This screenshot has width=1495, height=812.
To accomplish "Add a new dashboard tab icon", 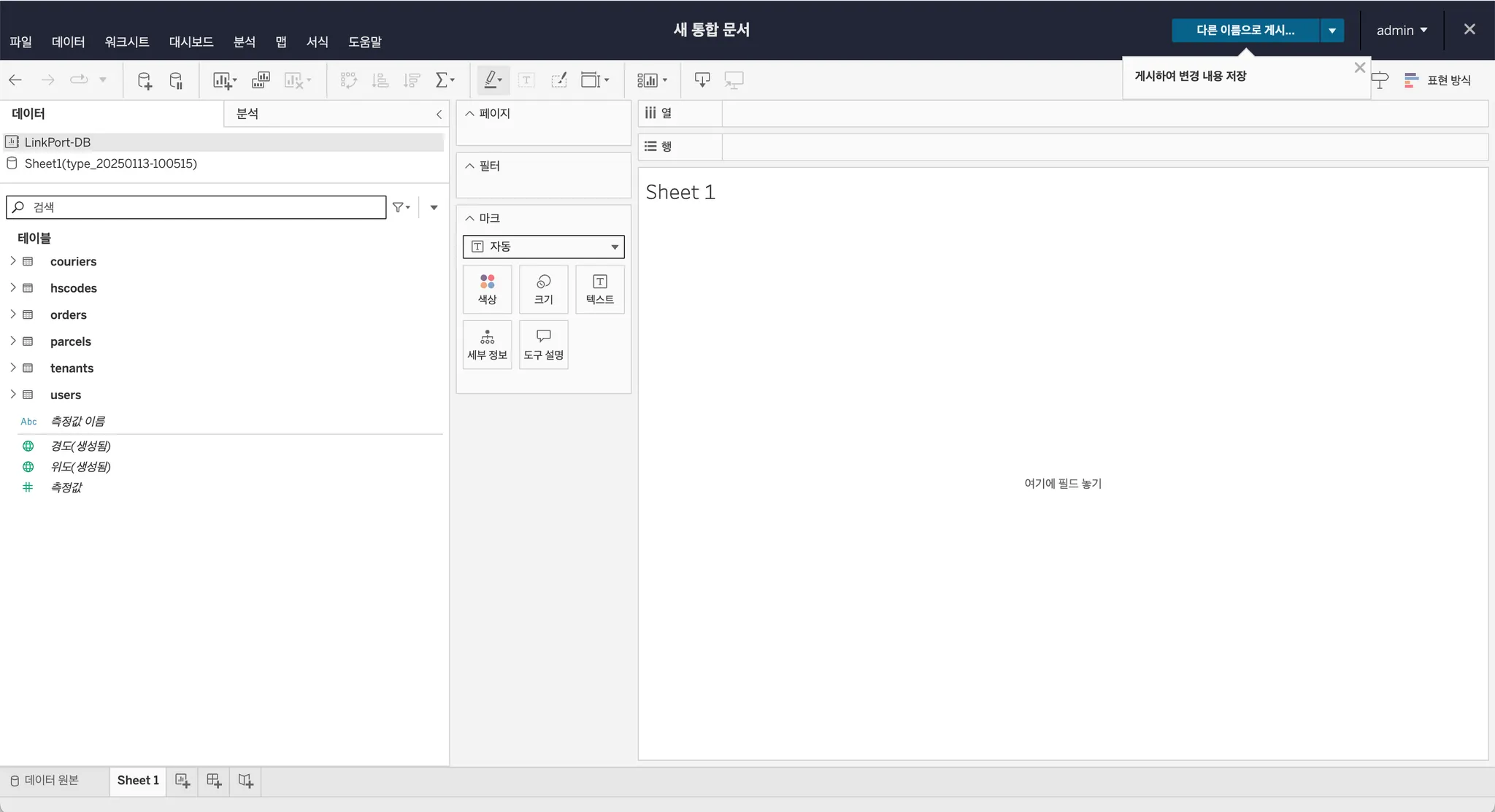I will click(x=214, y=781).
